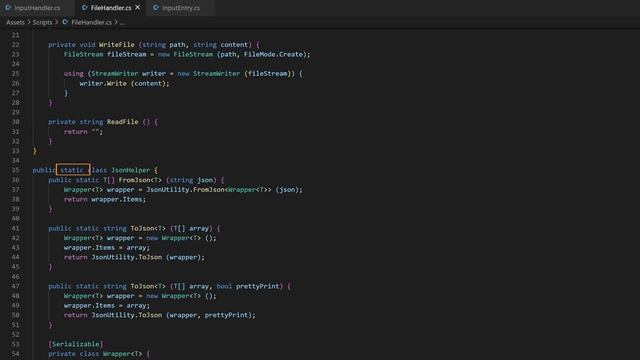Click 'return' on line 31

pos(76,131)
